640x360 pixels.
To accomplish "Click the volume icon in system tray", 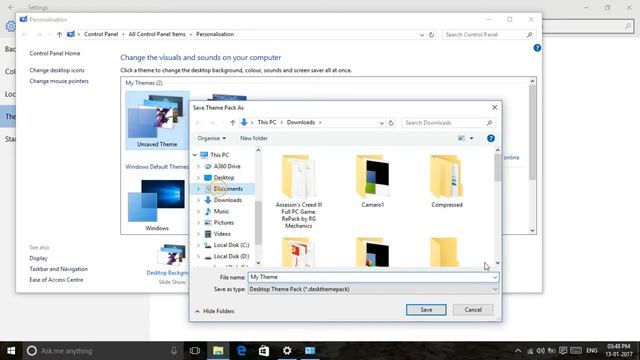I will click(540, 351).
